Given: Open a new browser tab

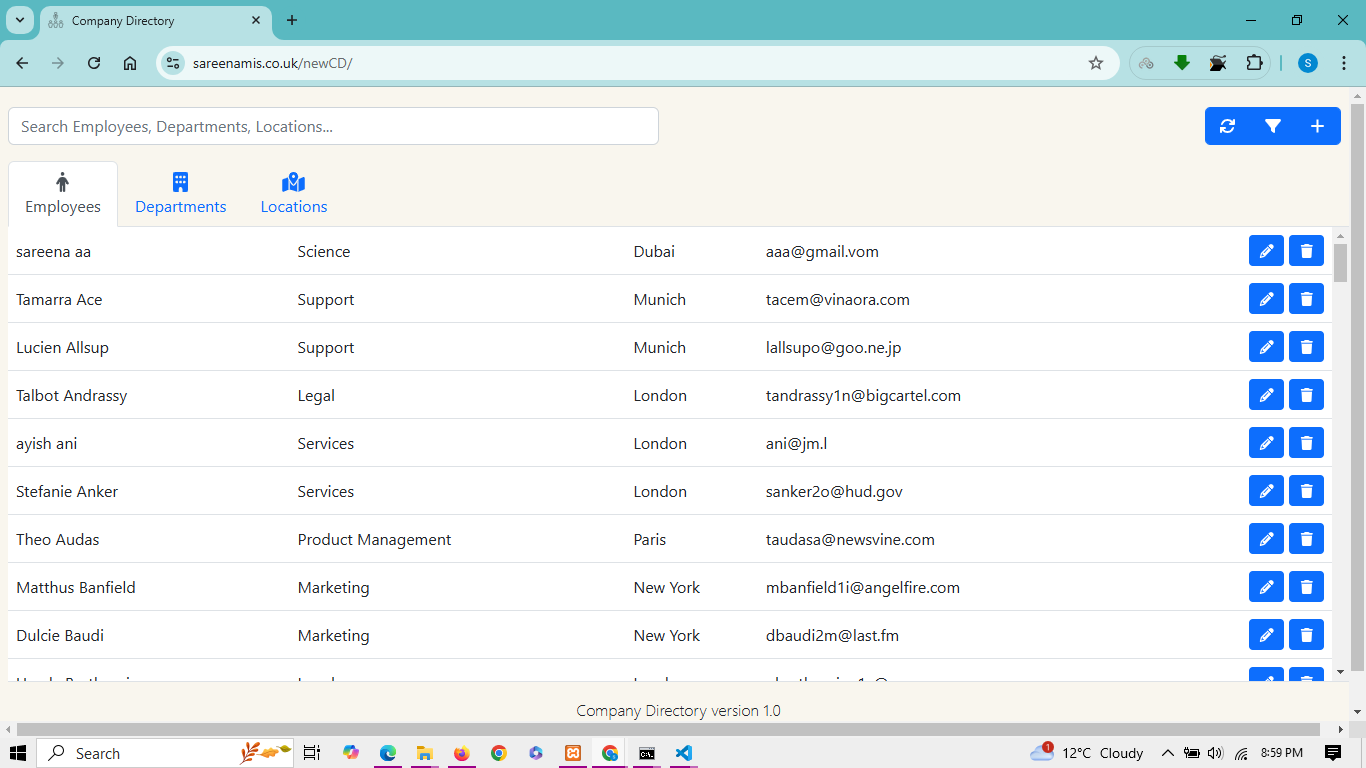Looking at the screenshot, I should tap(292, 20).
